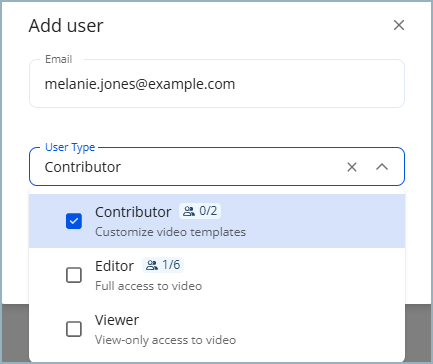433x364 pixels.
Task: Clear the selected User Type value
Action: tap(352, 167)
